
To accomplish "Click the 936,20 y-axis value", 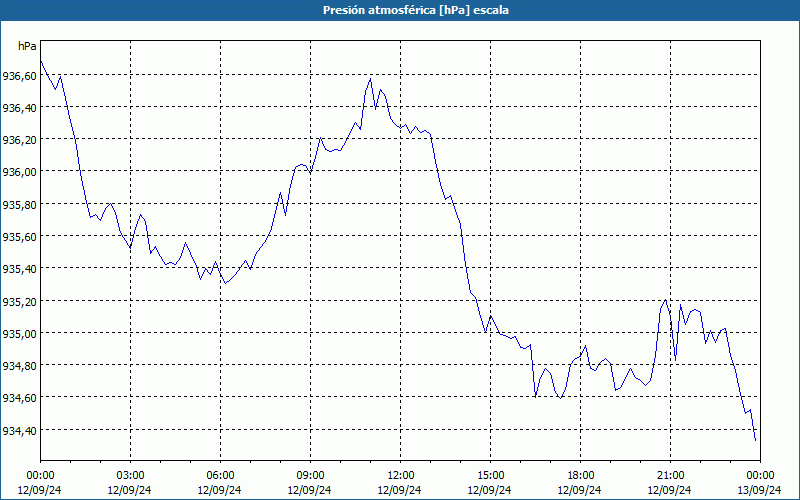I will 19,140.
